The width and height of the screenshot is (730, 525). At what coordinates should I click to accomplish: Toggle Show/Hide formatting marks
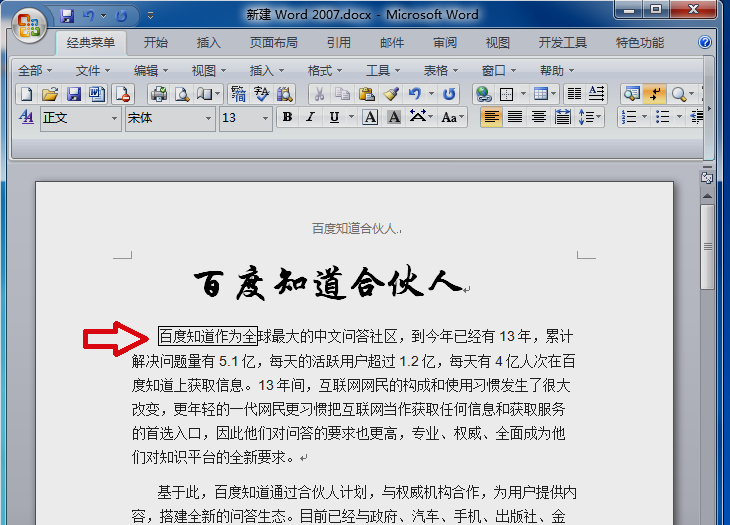[655, 94]
